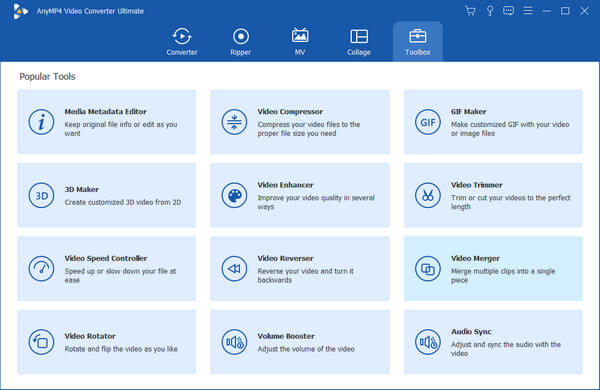Viewport: 600px width, 390px height.
Task: Select the Toolbox tab
Action: coord(418,41)
